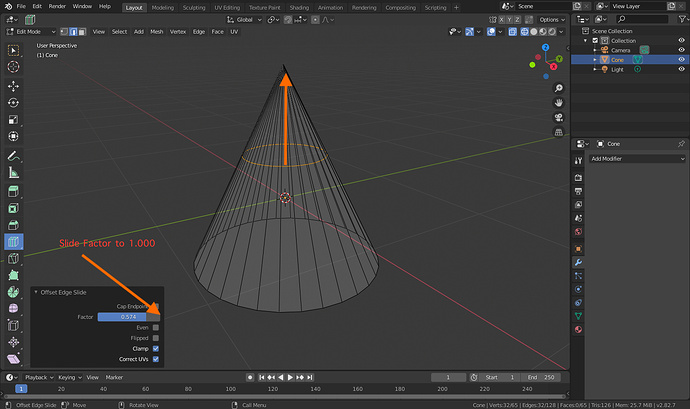
Task: Click the viewport zoom magnifier icon
Action: point(558,88)
